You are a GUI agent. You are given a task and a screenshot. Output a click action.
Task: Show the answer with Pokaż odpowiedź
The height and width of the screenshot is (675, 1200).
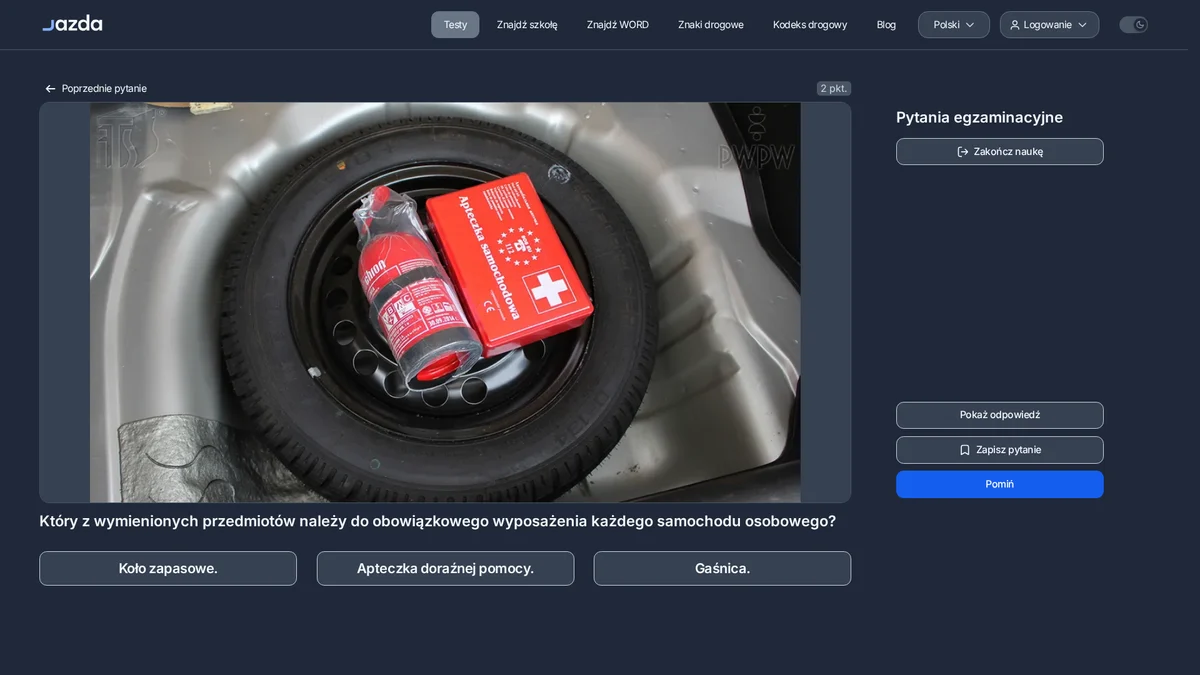click(1000, 415)
